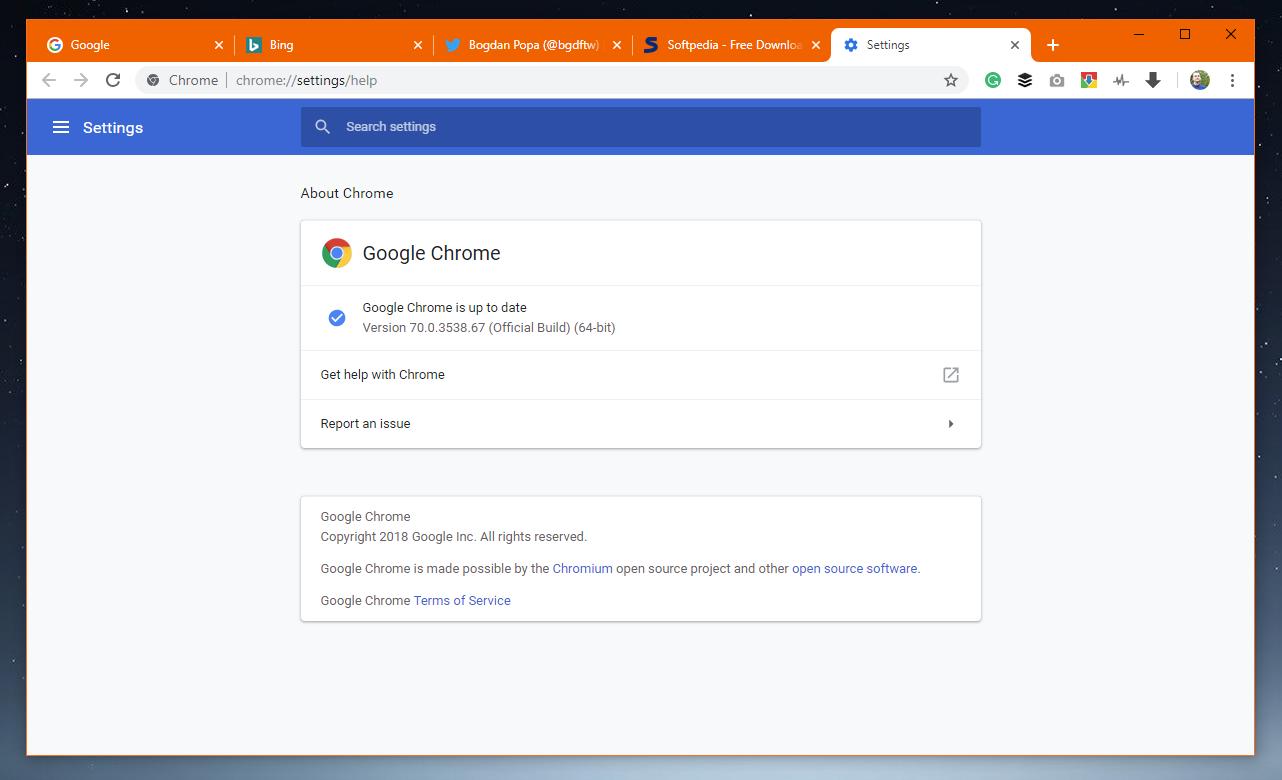Click the camera screenshot extension icon
Screen dimensions: 1282x780
click(x=1057, y=80)
